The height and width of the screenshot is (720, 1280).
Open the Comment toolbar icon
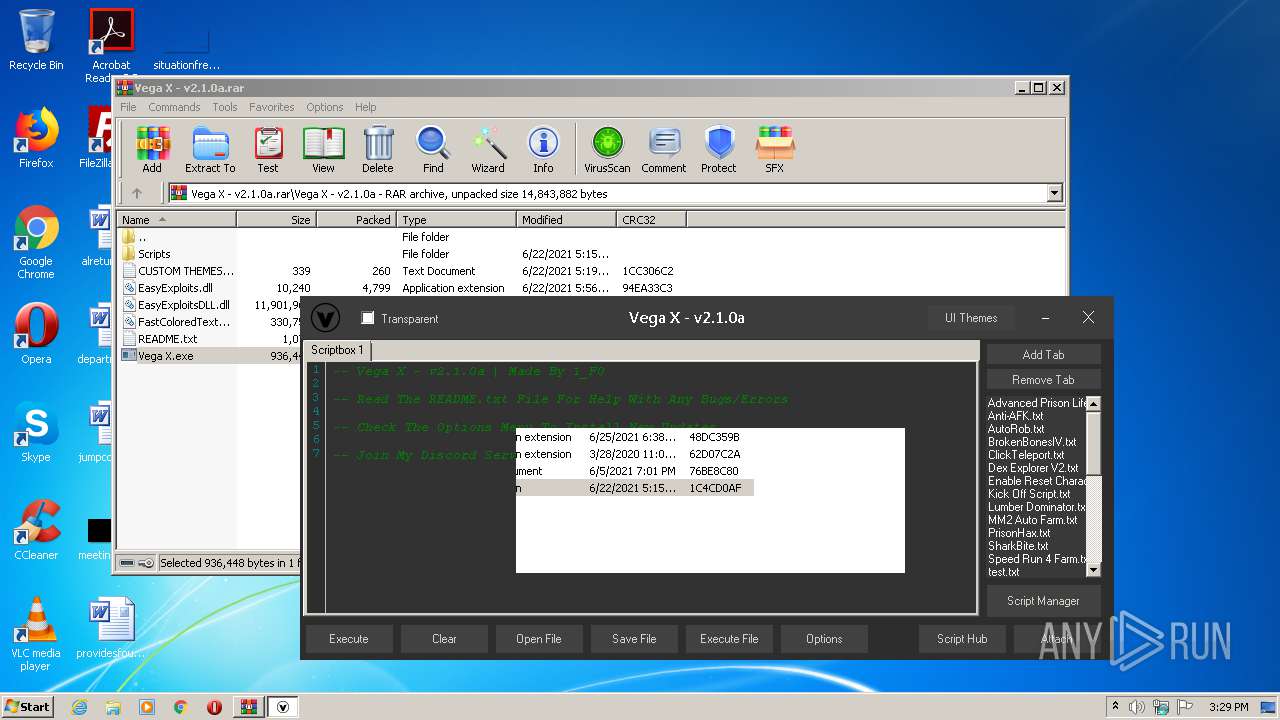tap(664, 149)
